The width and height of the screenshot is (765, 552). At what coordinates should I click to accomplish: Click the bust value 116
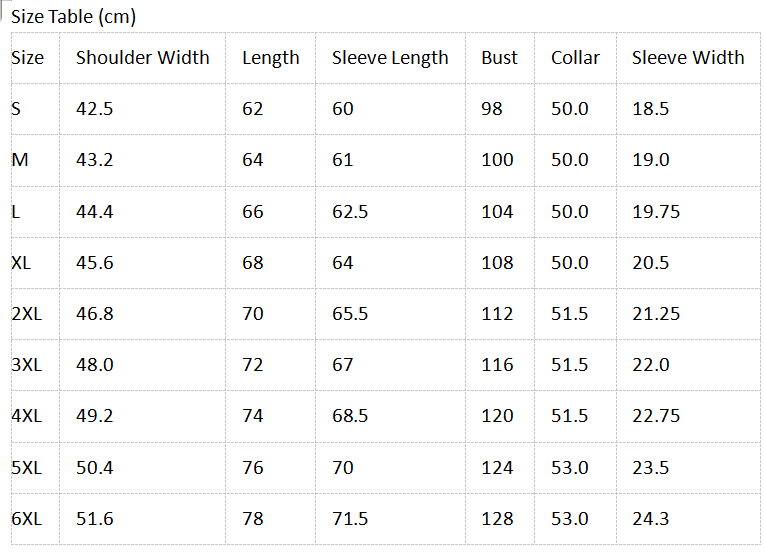coord(497,365)
